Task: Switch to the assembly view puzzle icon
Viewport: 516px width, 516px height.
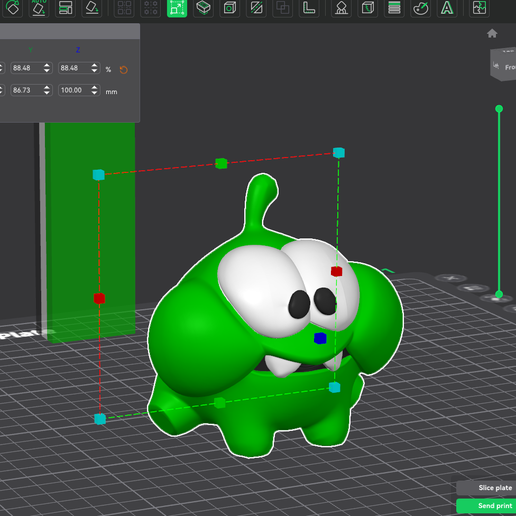Action: pyautogui.click(x=479, y=8)
